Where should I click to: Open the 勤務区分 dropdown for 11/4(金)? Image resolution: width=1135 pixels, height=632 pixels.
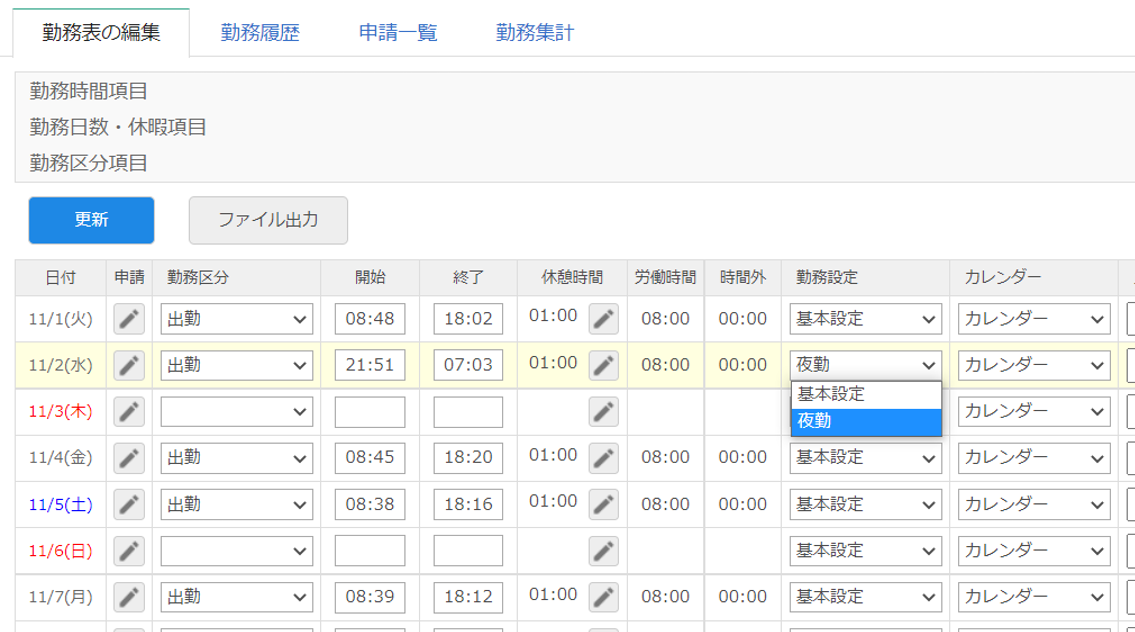(x=236, y=458)
